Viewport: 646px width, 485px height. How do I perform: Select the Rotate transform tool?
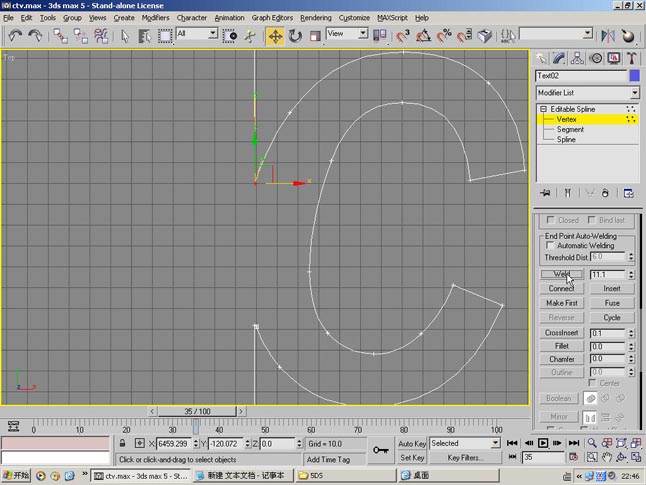[295, 35]
